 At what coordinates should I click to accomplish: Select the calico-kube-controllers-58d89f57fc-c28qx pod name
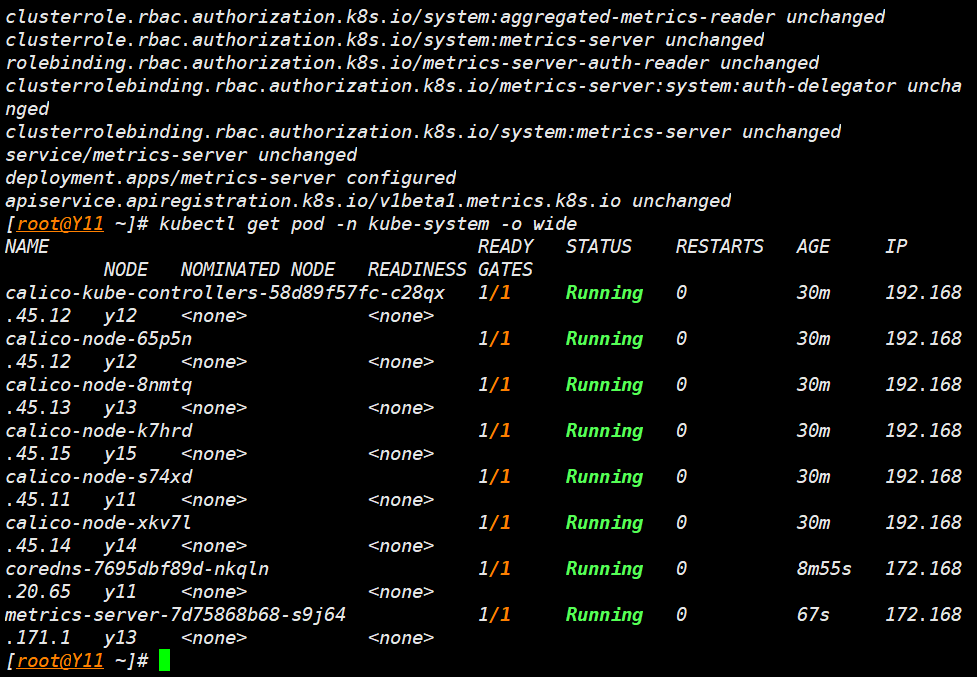pyautogui.click(x=225, y=293)
